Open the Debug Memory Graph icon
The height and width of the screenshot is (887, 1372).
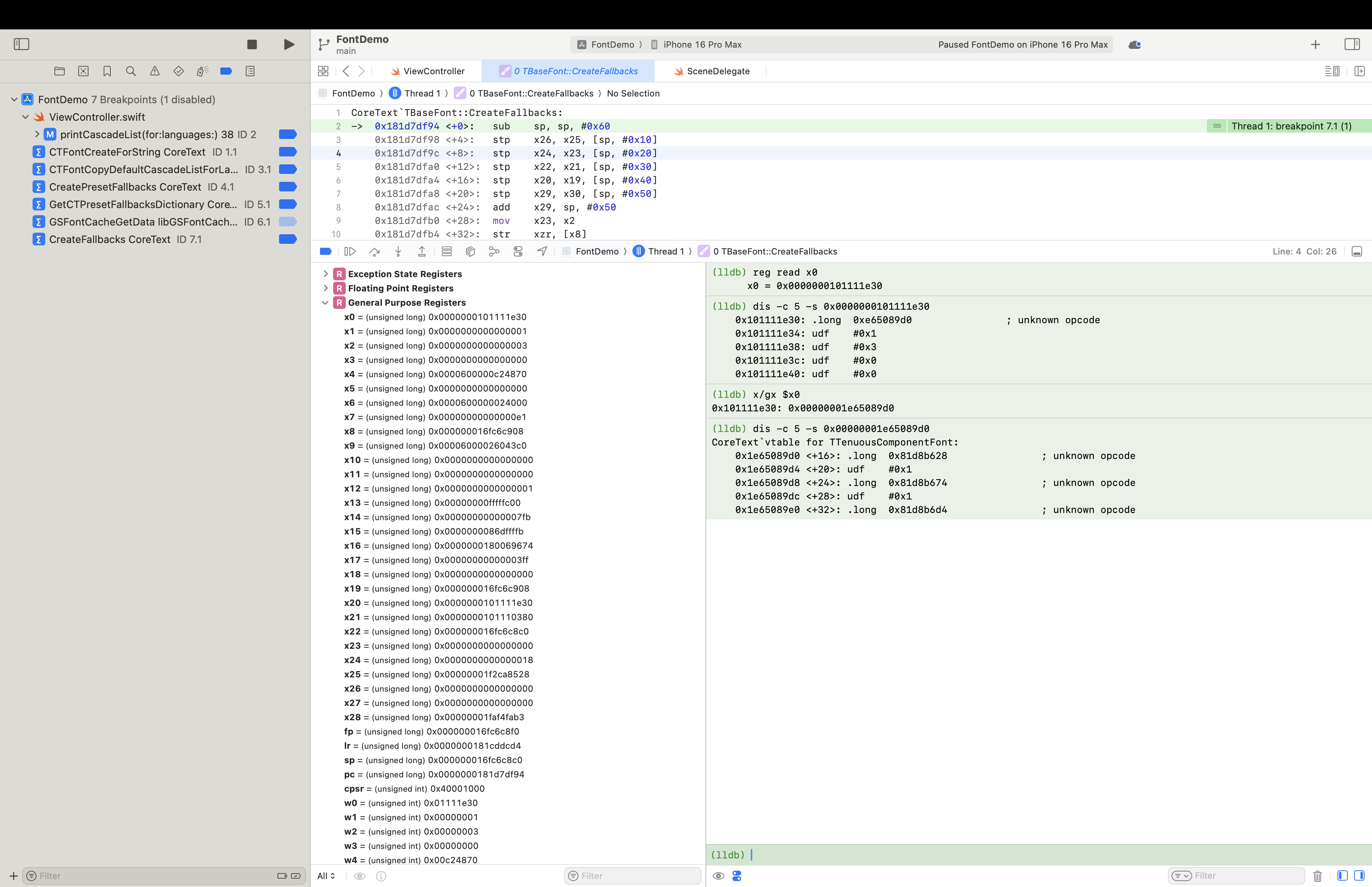click(x=494, y=251)
